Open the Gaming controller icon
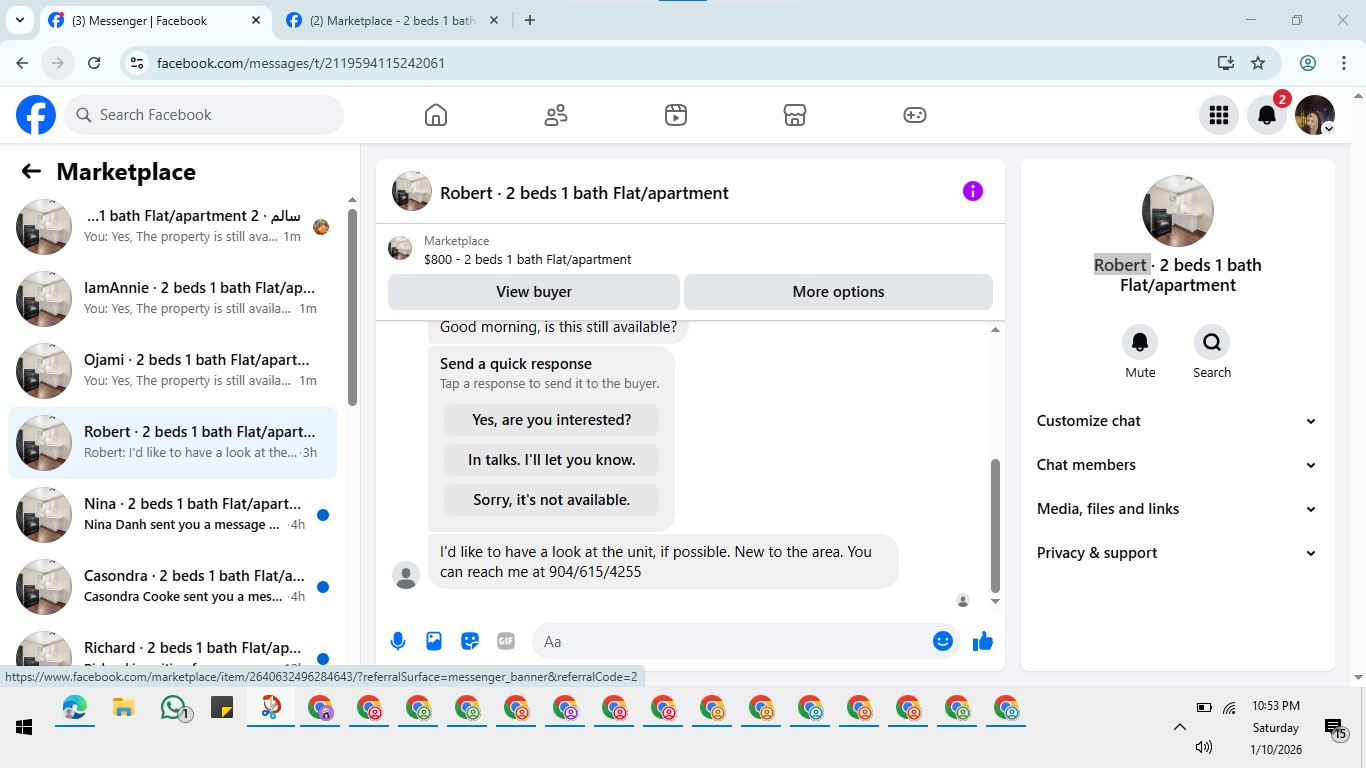Viewport: 1366px width, 768px height. click(x=915, y=115)
